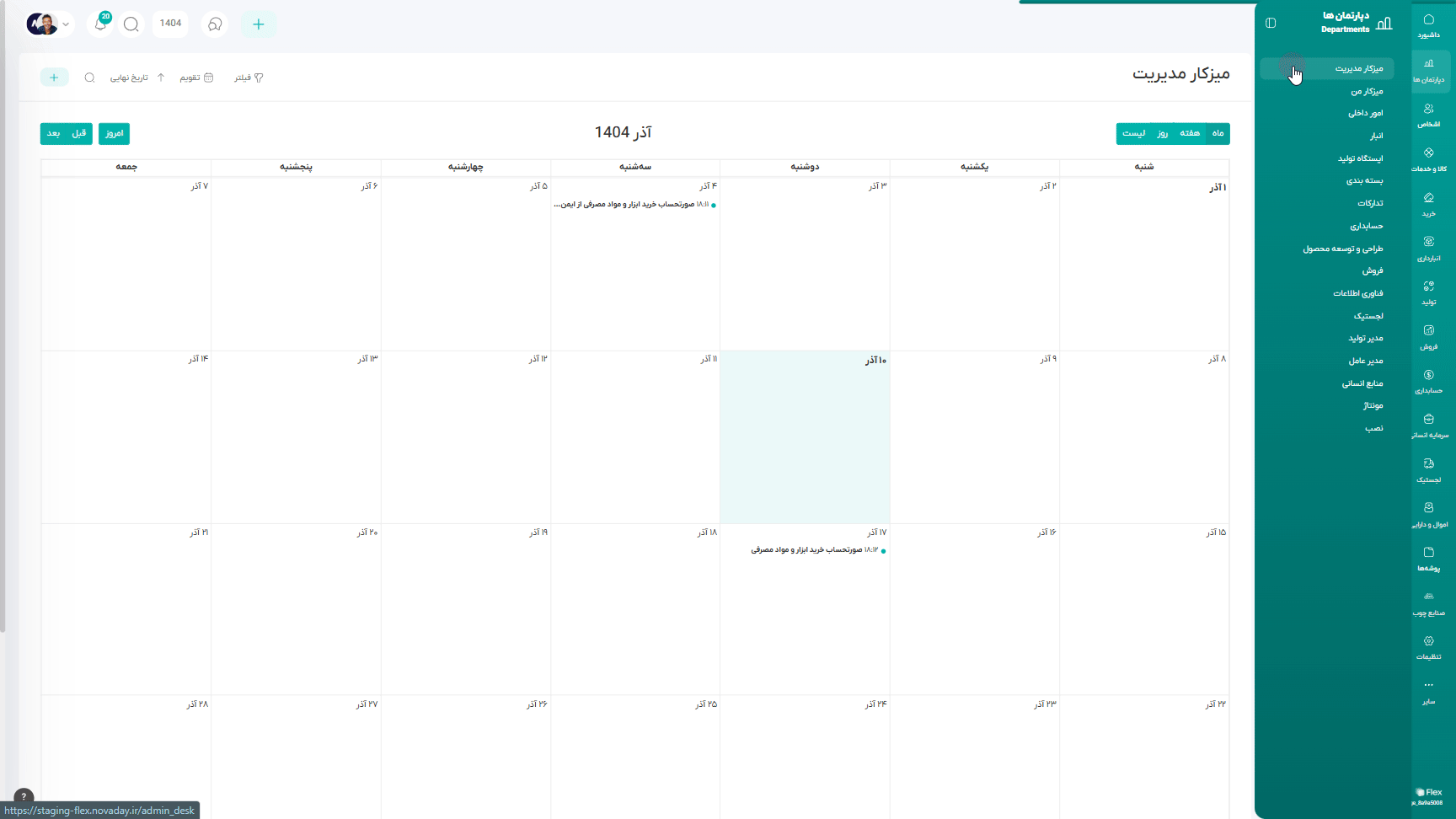Open the فیلتر (Filter) options
This screenshot has height=819, width=1456.
pyautogui.click(x=249, y=78)
